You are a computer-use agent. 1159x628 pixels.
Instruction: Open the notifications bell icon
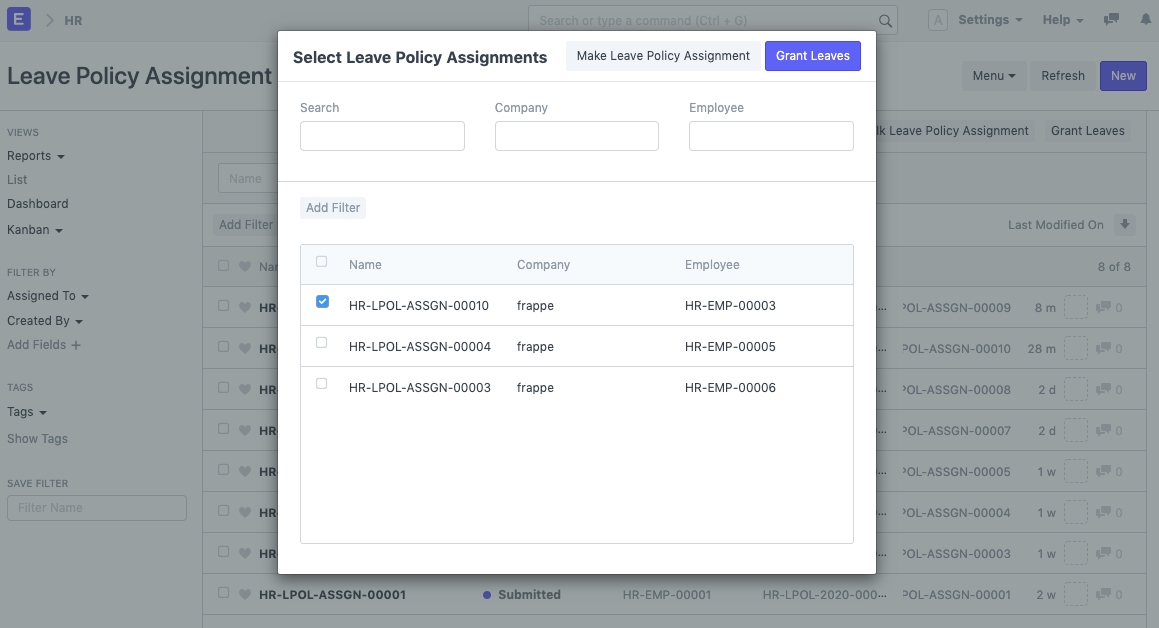point(1145,20)
